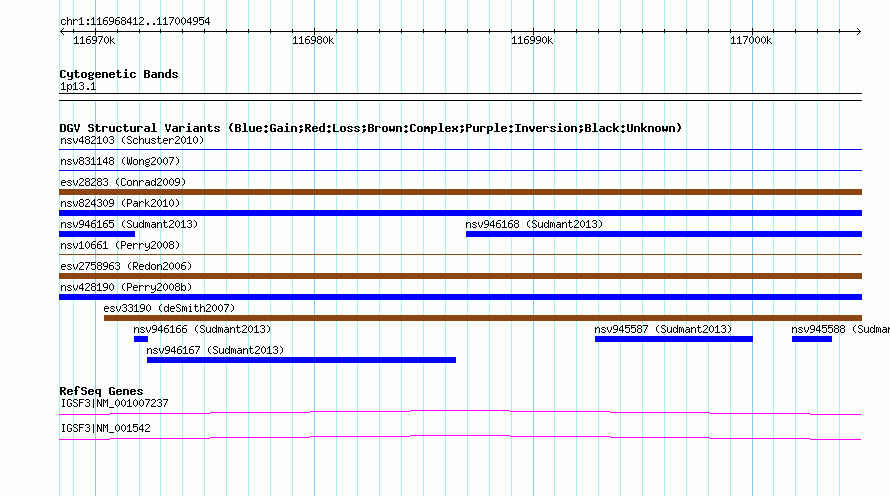Click the Cytogenetic Bands track title
The width and height of the screenshot is (890, 496).
119,74
